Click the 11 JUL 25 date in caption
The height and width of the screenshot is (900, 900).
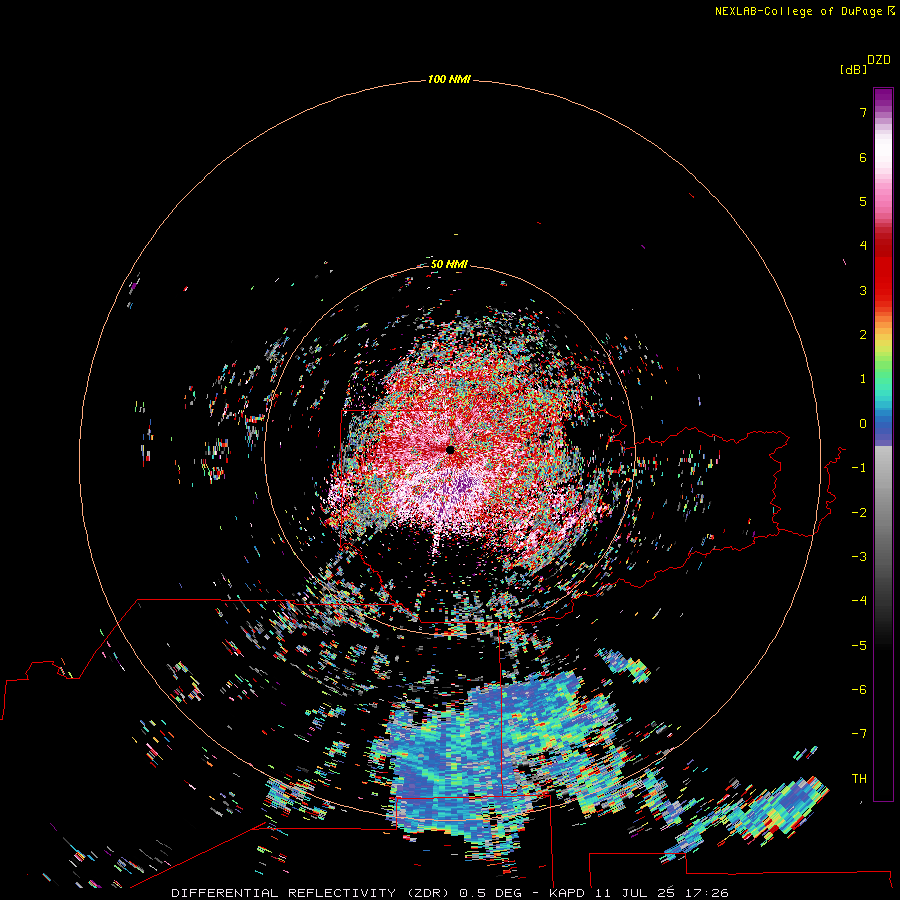pyautogui.click(x=635, y=893)
